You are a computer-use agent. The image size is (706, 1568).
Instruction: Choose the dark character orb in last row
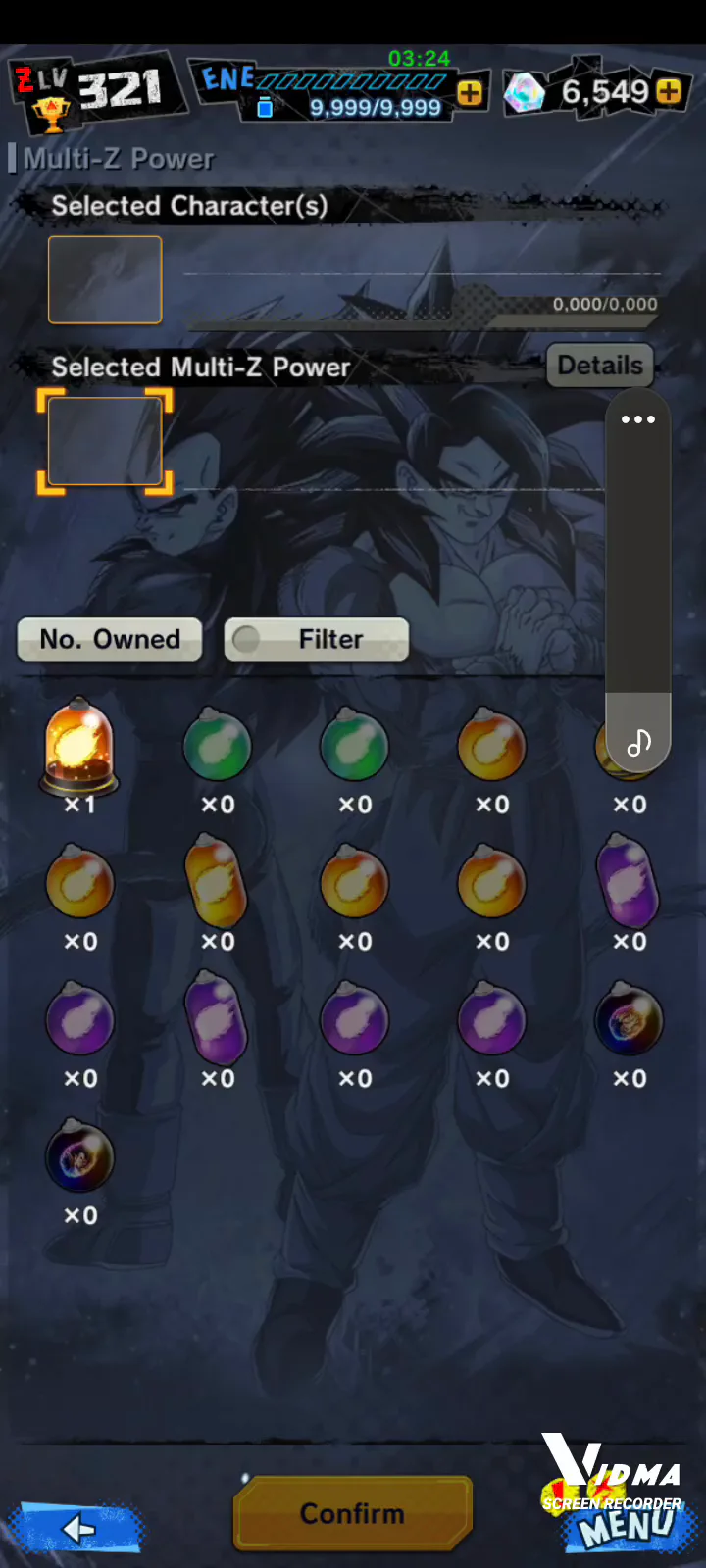pyautogui.click(x=79, y=1157)
